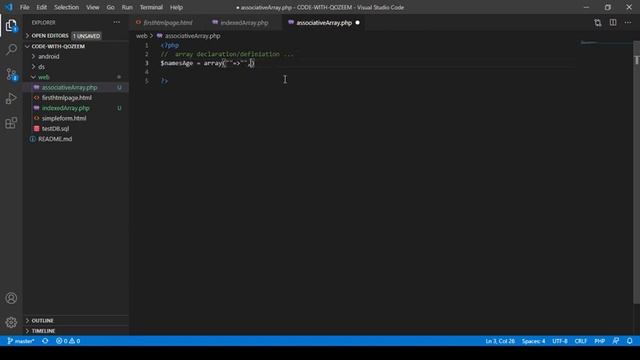Open the Edit menu

(x=42, y=7)
